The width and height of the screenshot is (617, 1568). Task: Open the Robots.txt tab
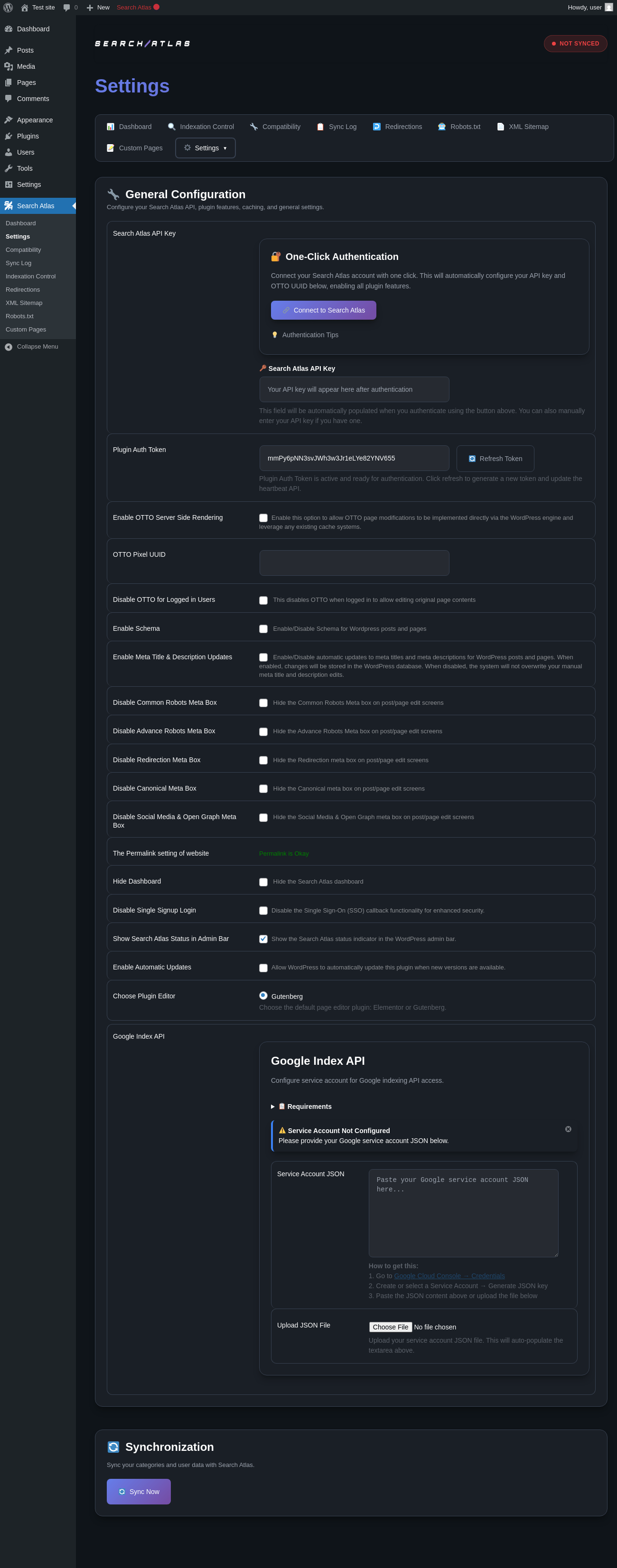458,127
